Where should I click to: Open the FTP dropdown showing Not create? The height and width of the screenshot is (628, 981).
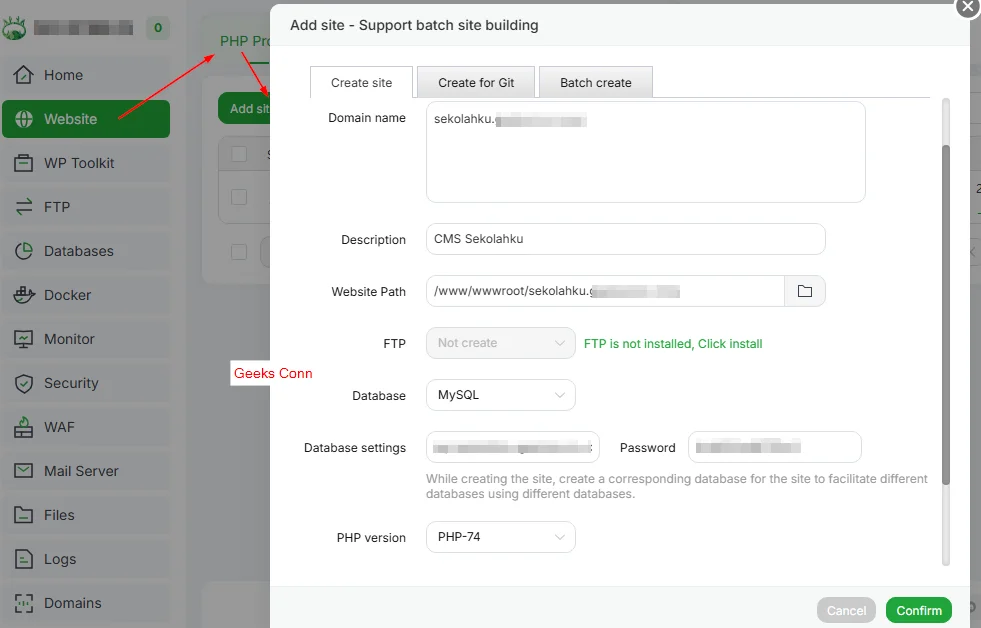500,343
